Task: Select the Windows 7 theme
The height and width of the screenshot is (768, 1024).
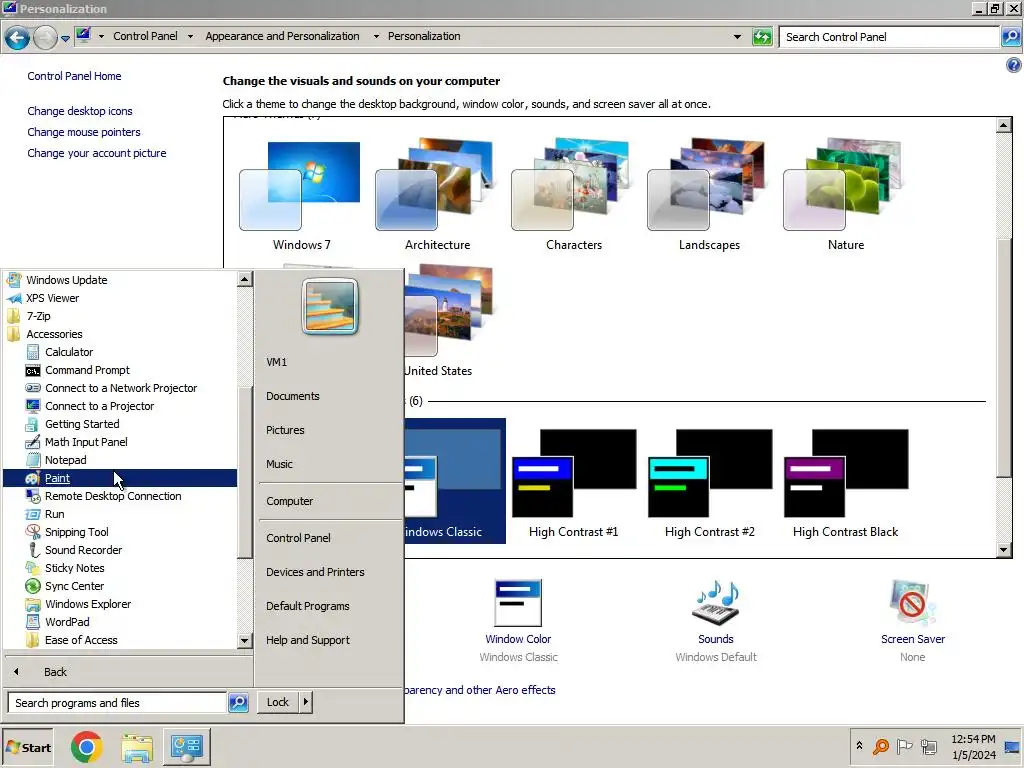Action: pyautogui.click(x=300, y=196)
